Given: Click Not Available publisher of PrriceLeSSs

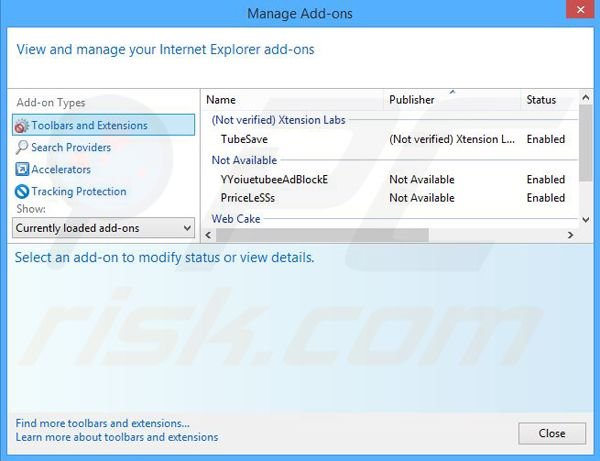Looking at the screenshot, I should click(422, 198).
